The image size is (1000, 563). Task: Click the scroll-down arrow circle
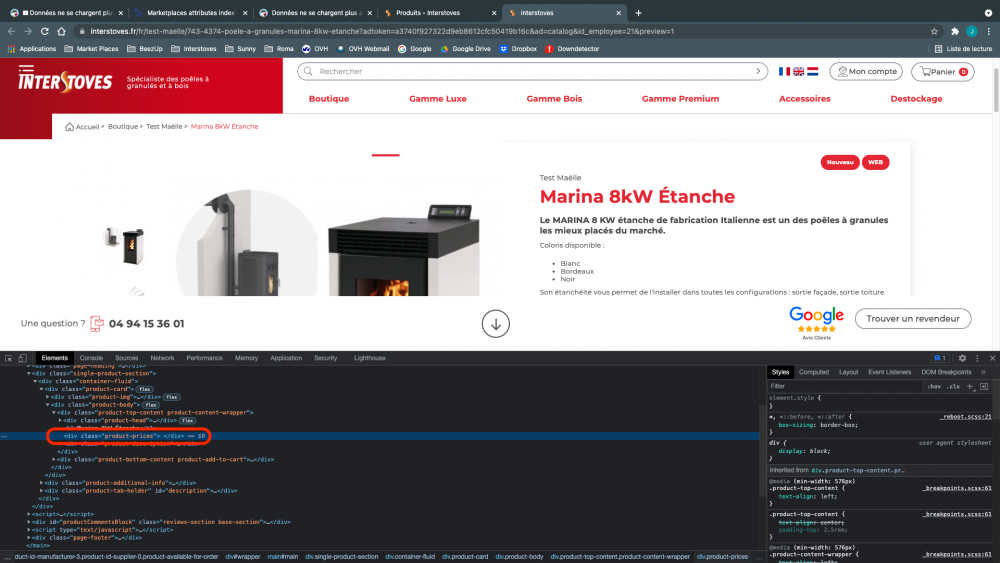[x=496, y=324]
